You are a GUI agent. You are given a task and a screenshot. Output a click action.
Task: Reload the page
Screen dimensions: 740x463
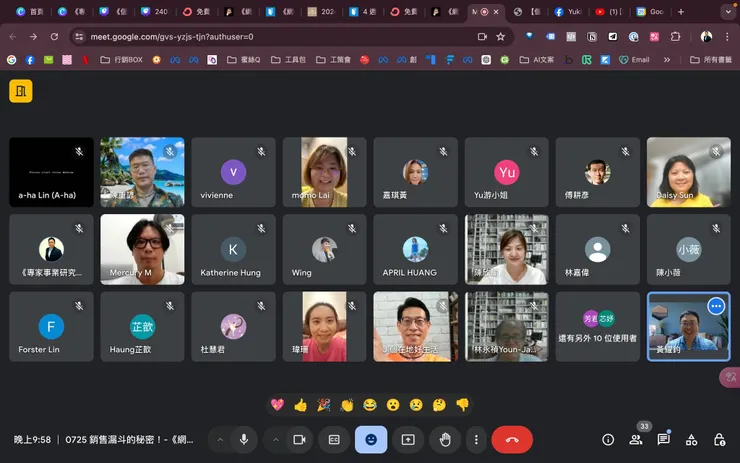coord(54,36)
